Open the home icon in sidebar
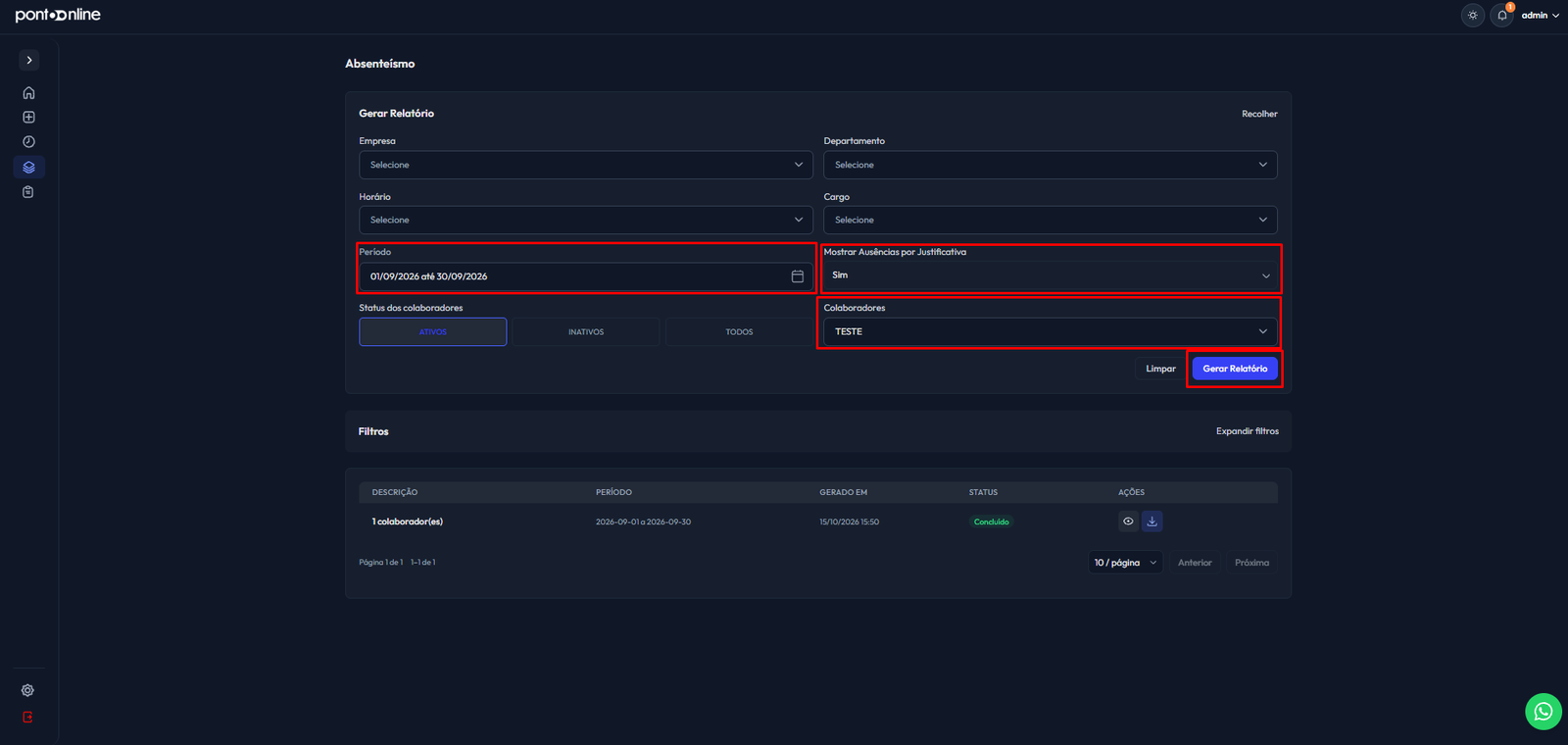The width and height of the screenshot is (1568, 745). coord(28,93)
